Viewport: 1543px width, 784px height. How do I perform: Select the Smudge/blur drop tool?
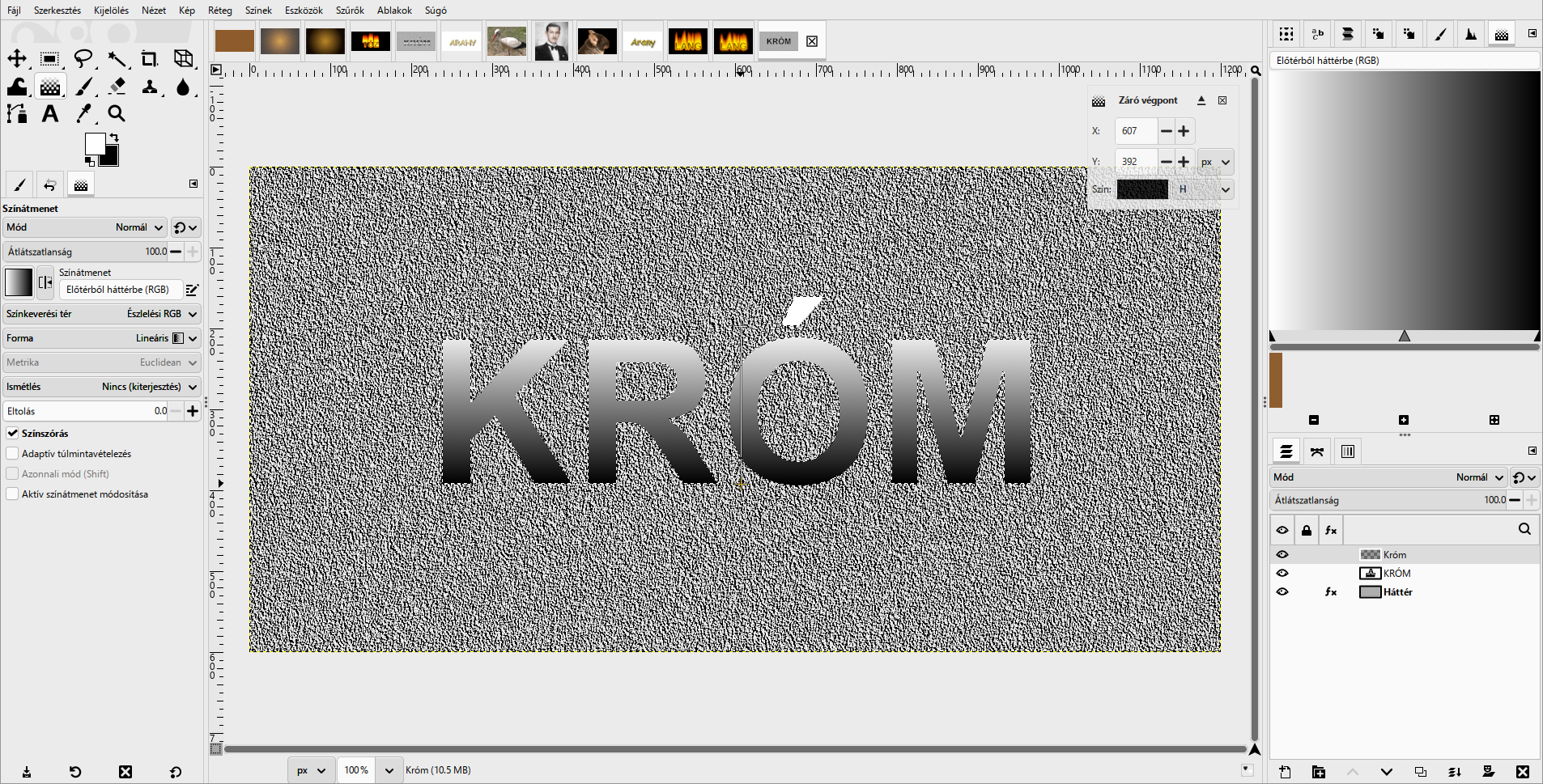183,87
